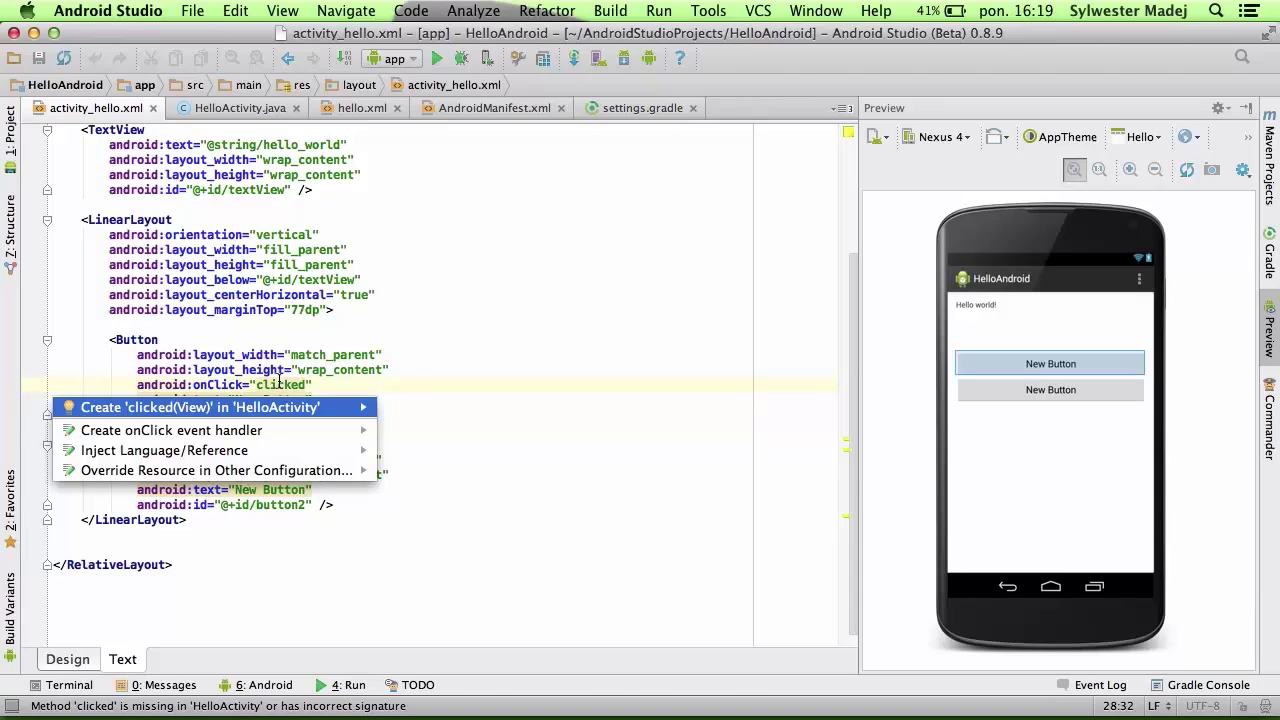Viewport: 1280px width, 720px height.
Task: Switch to the AndroidManifest.xml tab
Action: tap(494, 108)
